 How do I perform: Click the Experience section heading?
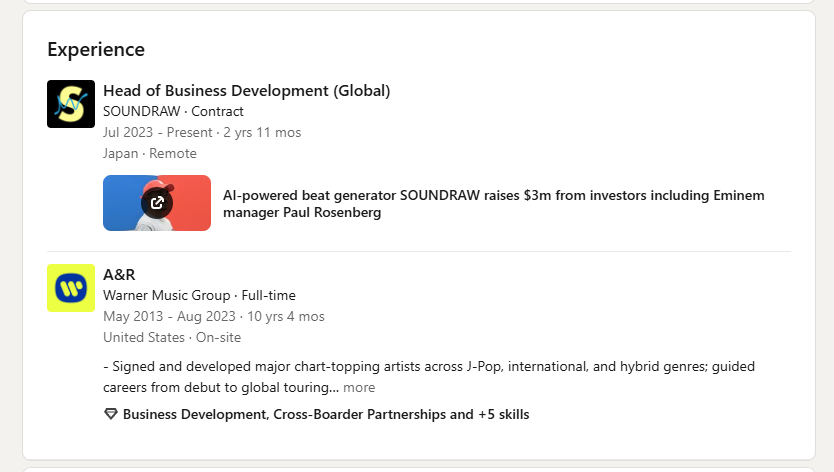96,49
